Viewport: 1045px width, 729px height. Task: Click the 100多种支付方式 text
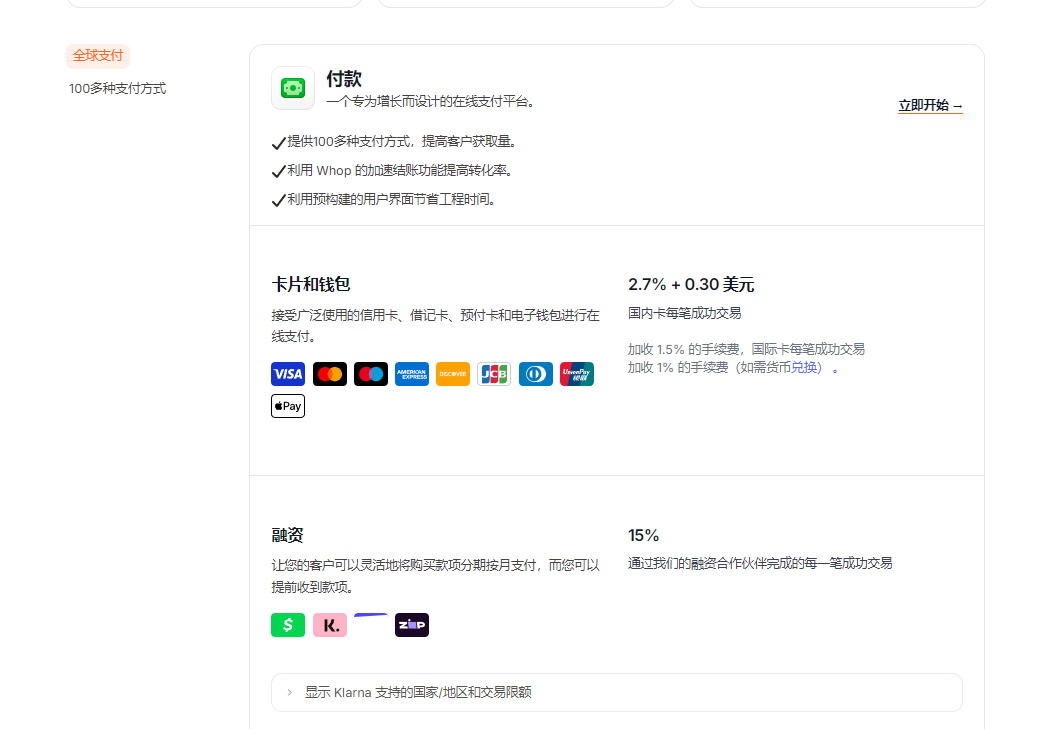[117, 88]
